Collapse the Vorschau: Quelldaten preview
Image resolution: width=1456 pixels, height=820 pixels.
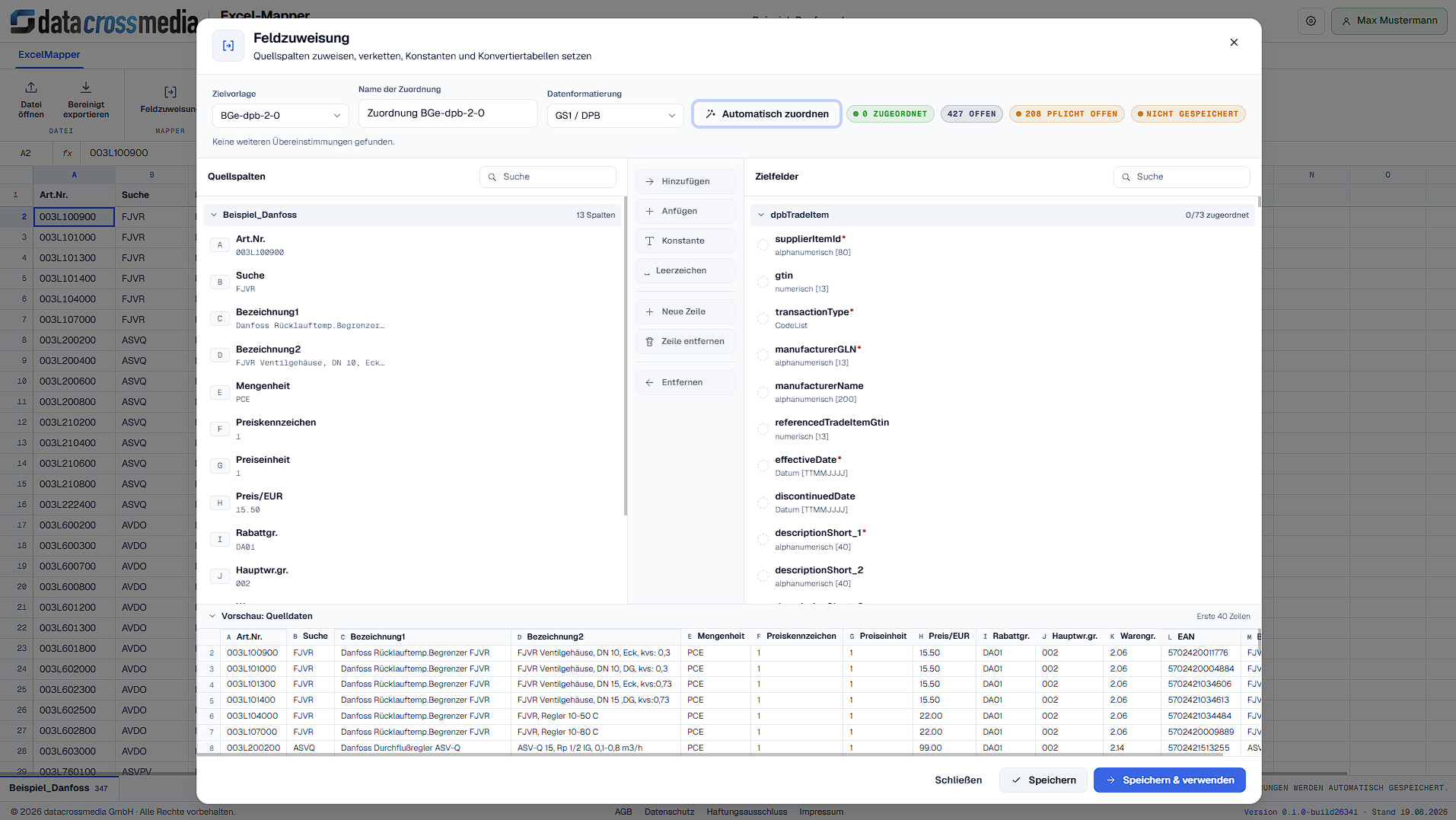(212, 616)
